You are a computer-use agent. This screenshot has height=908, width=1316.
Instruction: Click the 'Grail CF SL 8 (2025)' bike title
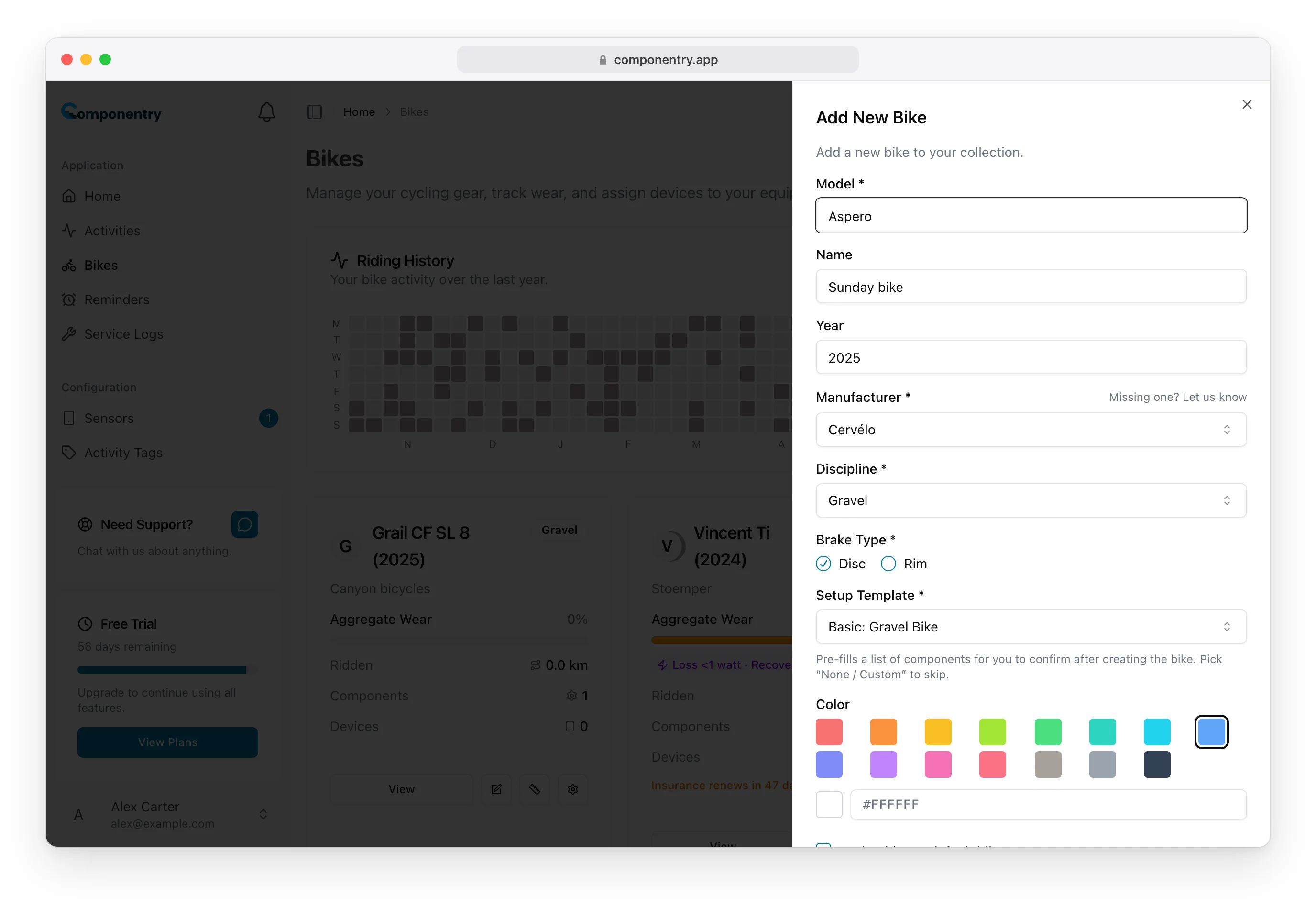(421, 546)
